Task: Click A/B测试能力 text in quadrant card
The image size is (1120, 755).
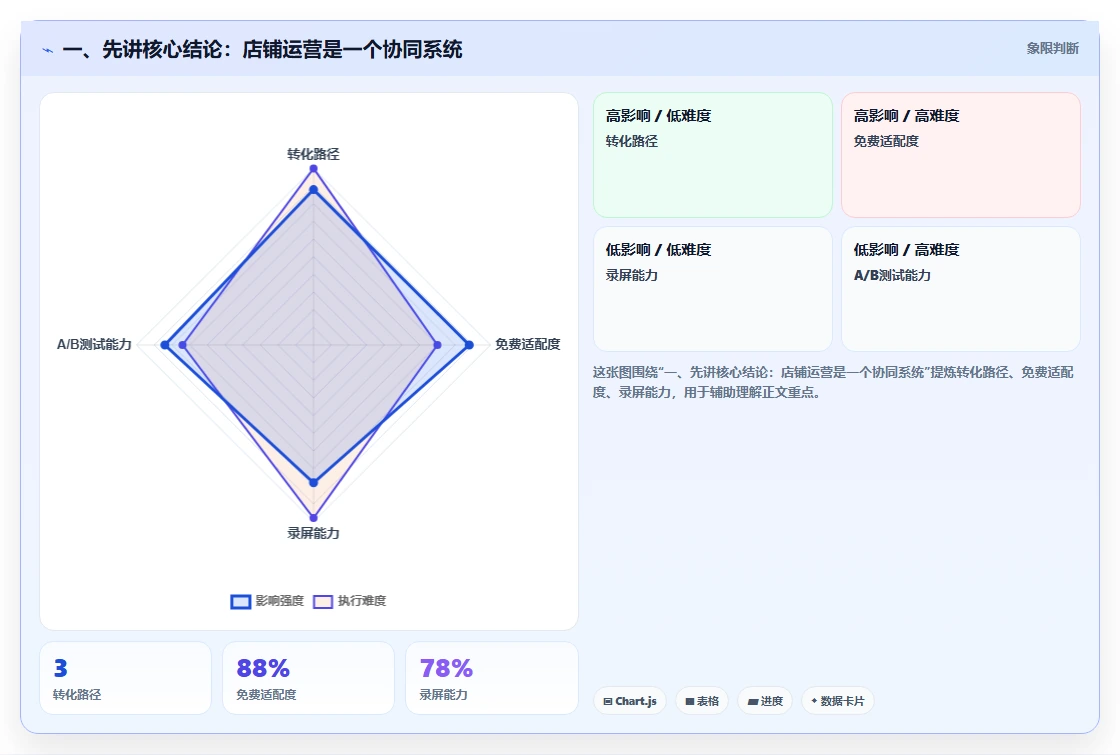Action: pyautogui.click(x=892, y=275)
